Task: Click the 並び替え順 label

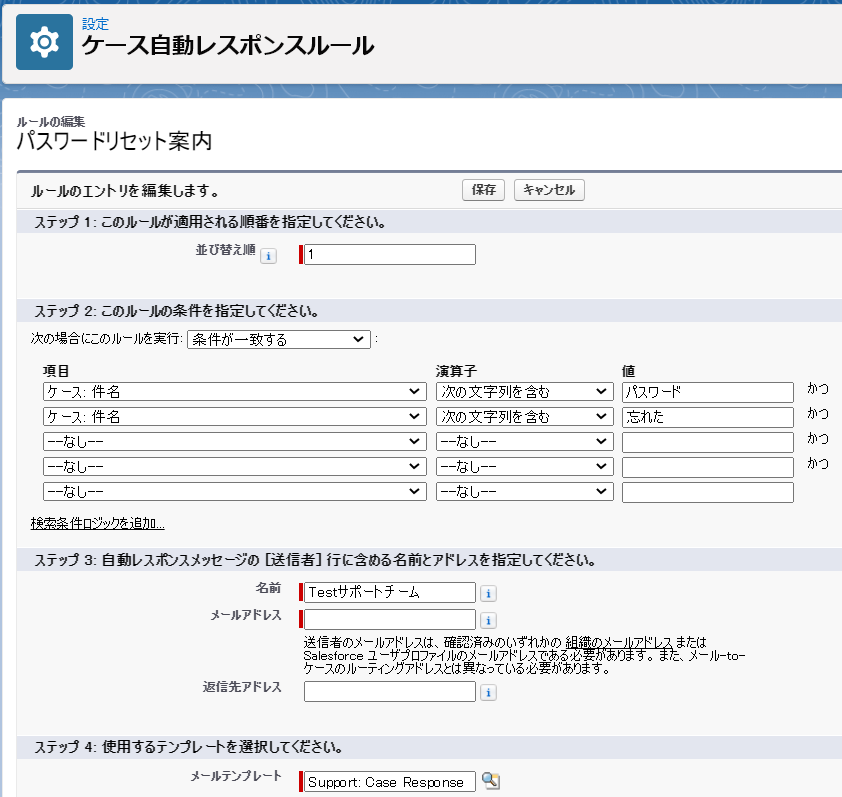Action: tap(226, 250)
